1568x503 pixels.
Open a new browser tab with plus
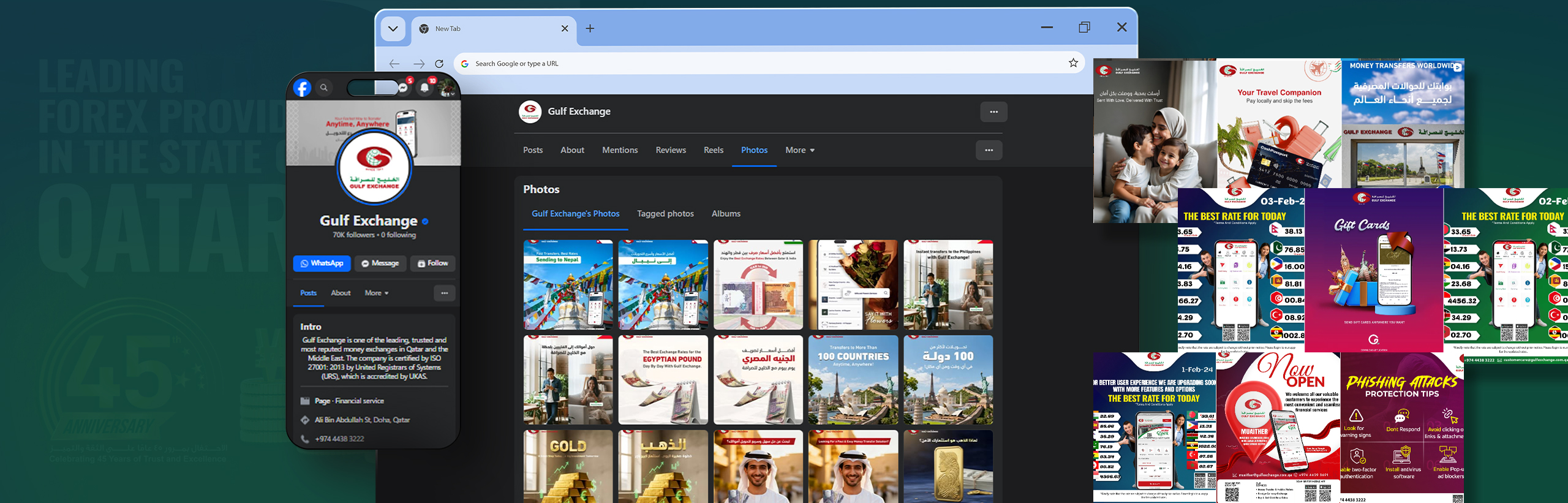coord(590,28)
